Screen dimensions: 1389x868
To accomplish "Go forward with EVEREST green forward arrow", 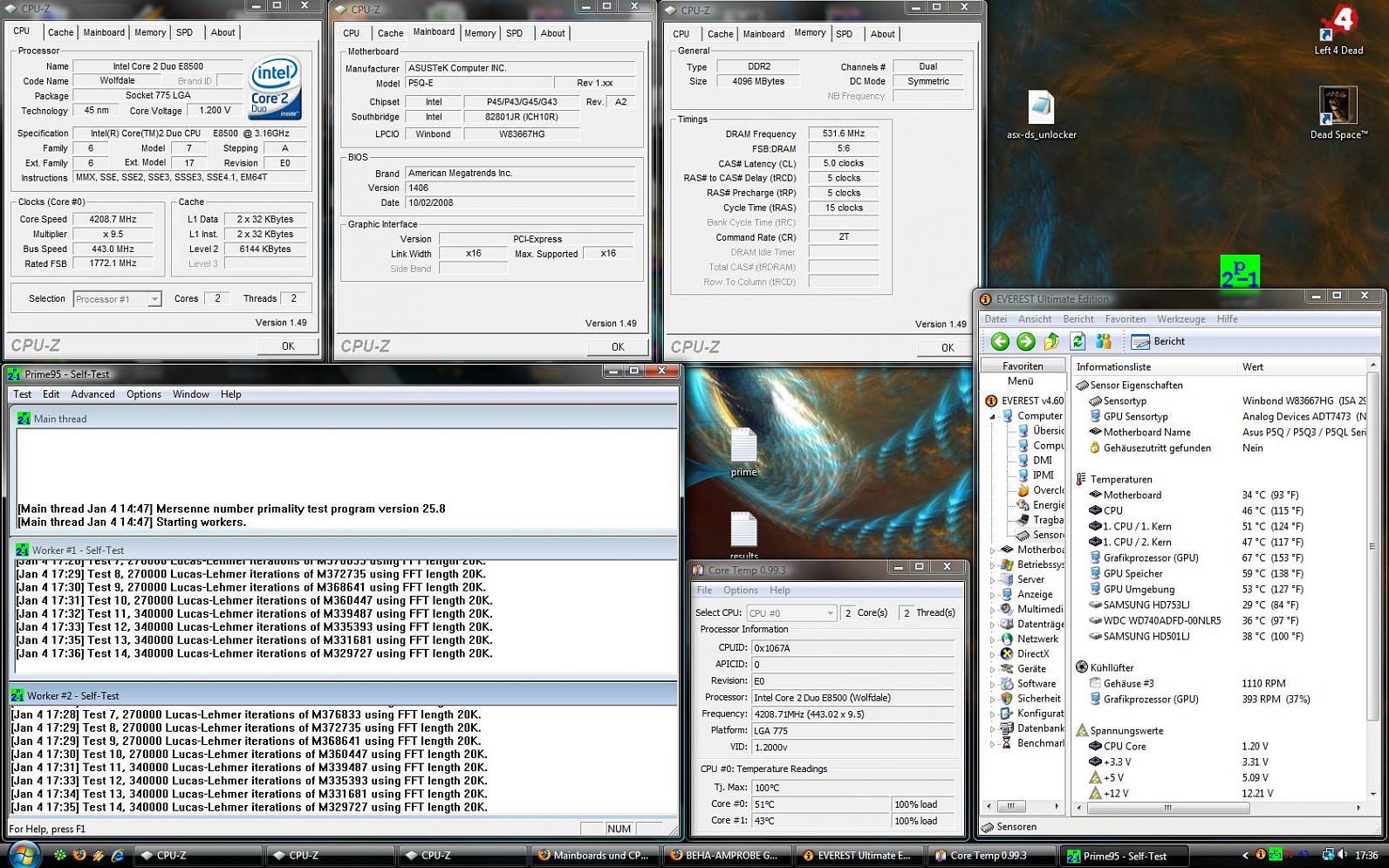I will tap(1026, 341).
